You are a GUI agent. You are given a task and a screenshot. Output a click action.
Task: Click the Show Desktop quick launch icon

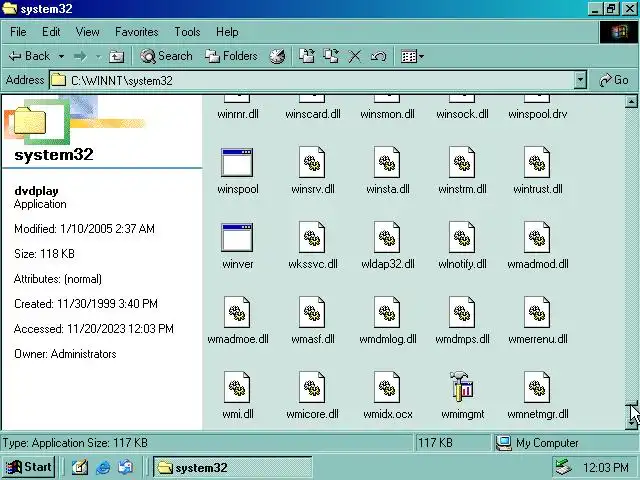(x=80, y=467)
